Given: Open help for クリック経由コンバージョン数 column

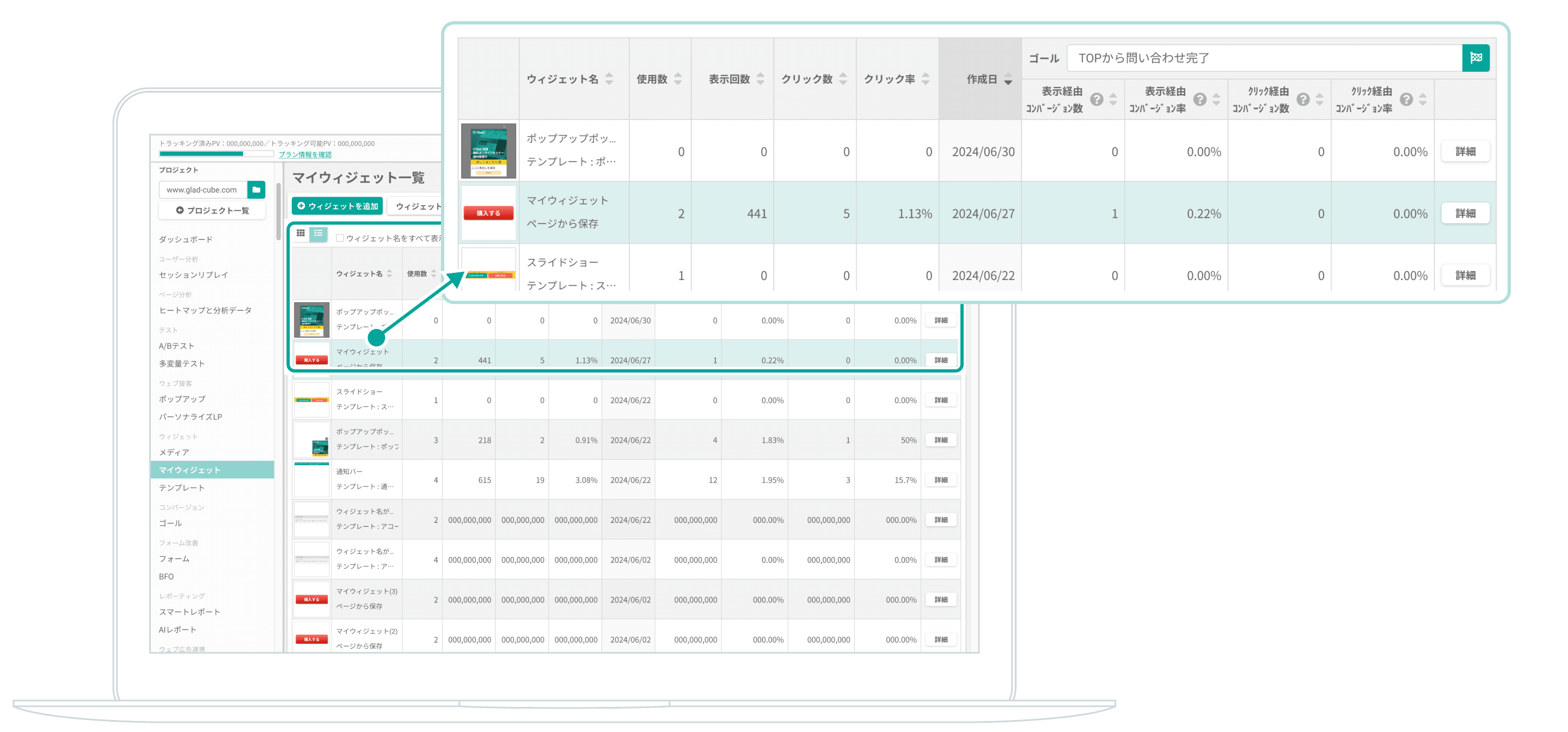Looking at the screenshot, I should pos(1303,100).
